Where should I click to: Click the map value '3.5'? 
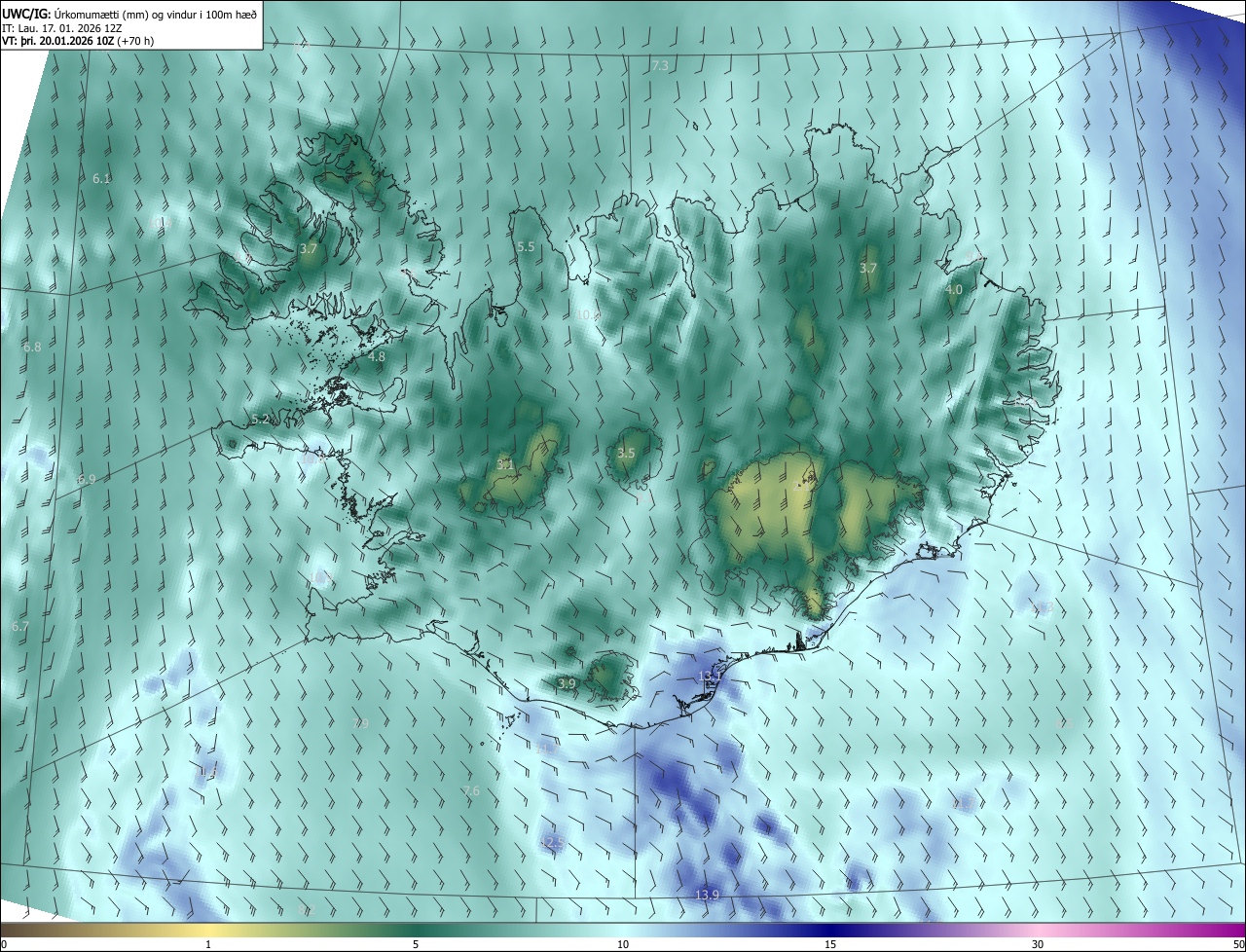(x=626, y=454)
